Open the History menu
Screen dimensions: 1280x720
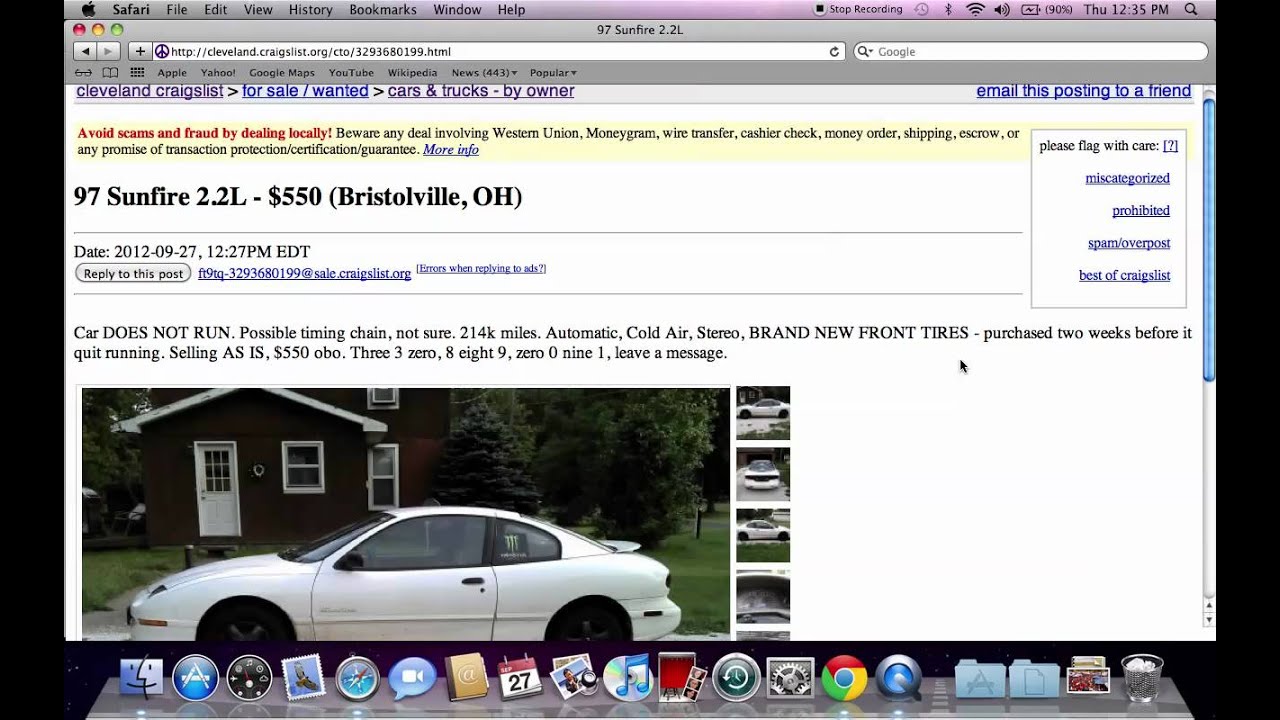pos(310,9)
